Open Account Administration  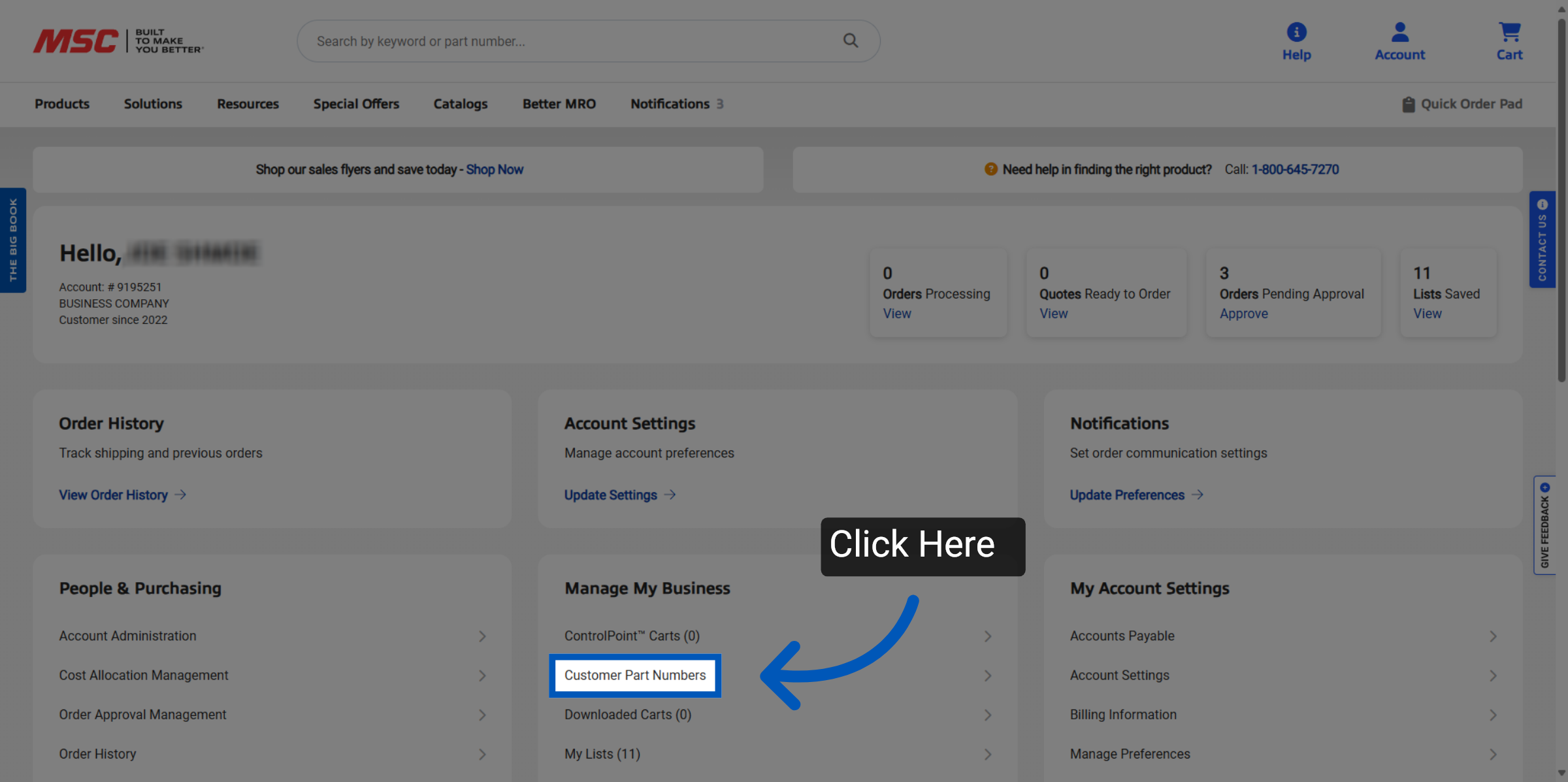pyautogui.click(x=127, y=636)
